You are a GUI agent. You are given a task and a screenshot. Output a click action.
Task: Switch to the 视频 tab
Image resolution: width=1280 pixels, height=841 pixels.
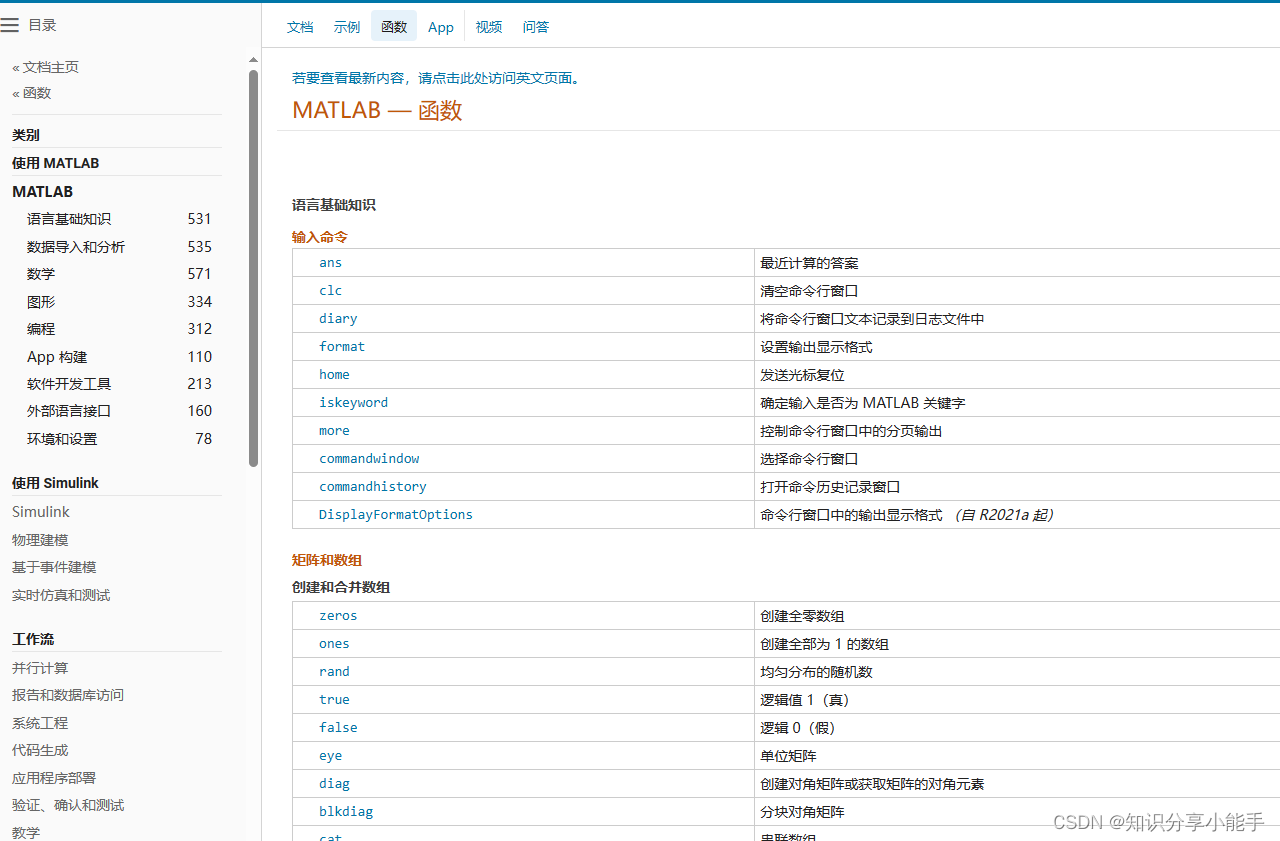point(489,27)
